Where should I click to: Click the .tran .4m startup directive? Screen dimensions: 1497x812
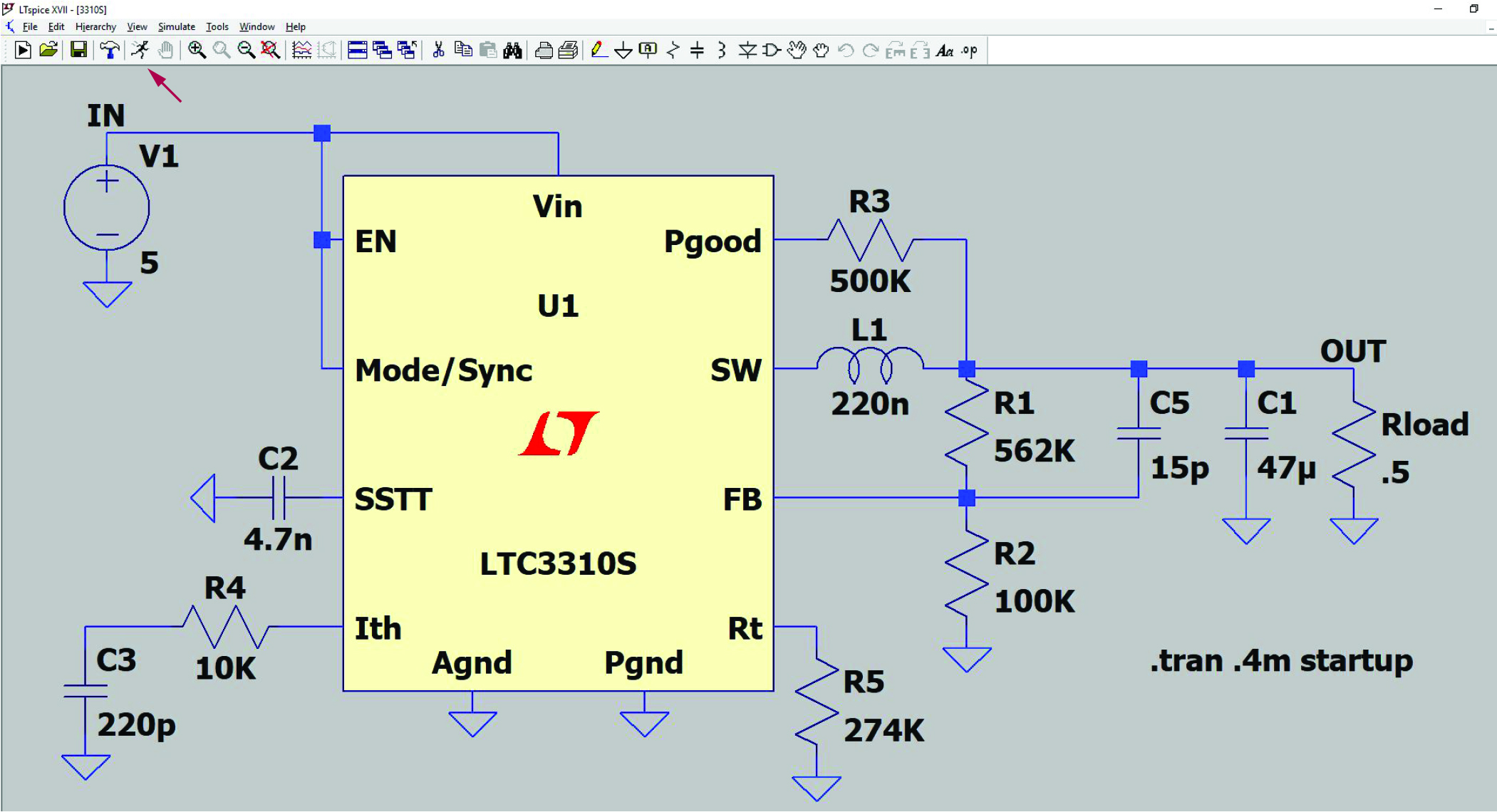[x=1281, y=661]
